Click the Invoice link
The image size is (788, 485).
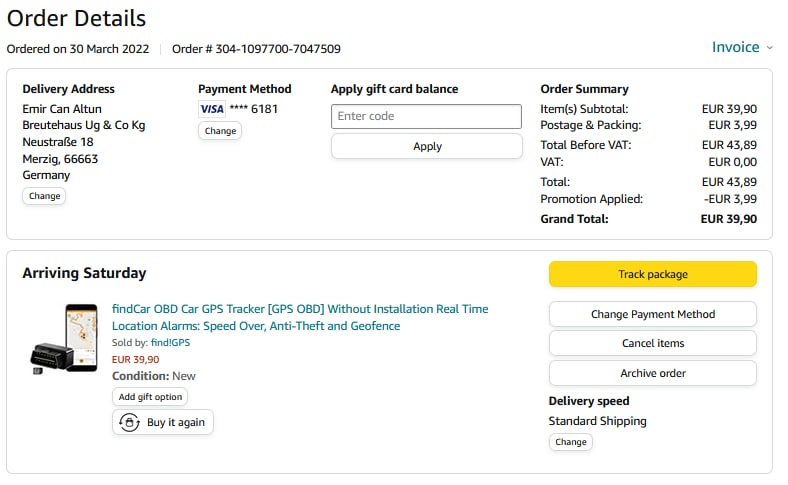(735, 47)
